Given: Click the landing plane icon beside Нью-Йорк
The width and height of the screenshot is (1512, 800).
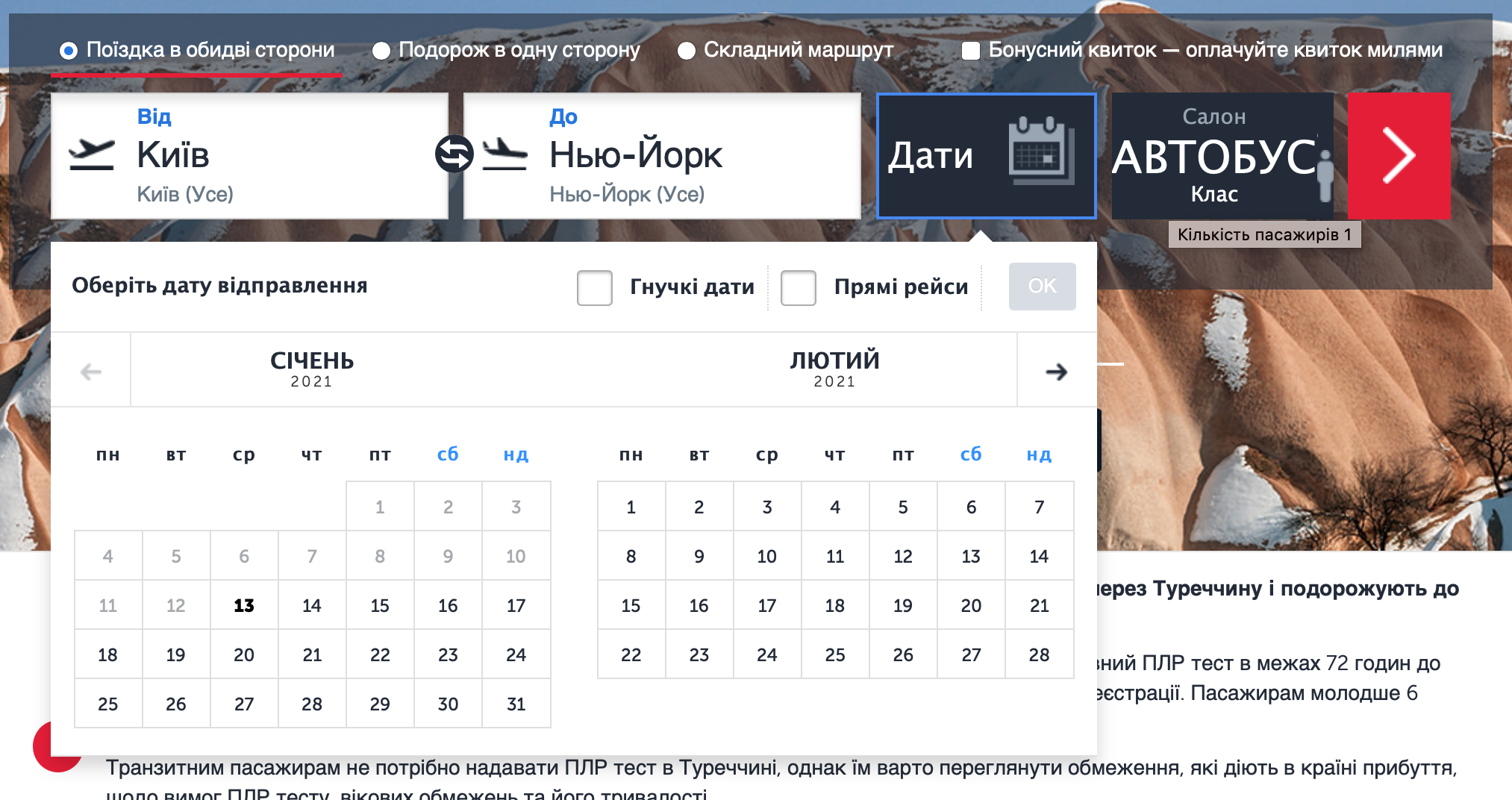Looking at the screenshot, I should click(504, 154).
